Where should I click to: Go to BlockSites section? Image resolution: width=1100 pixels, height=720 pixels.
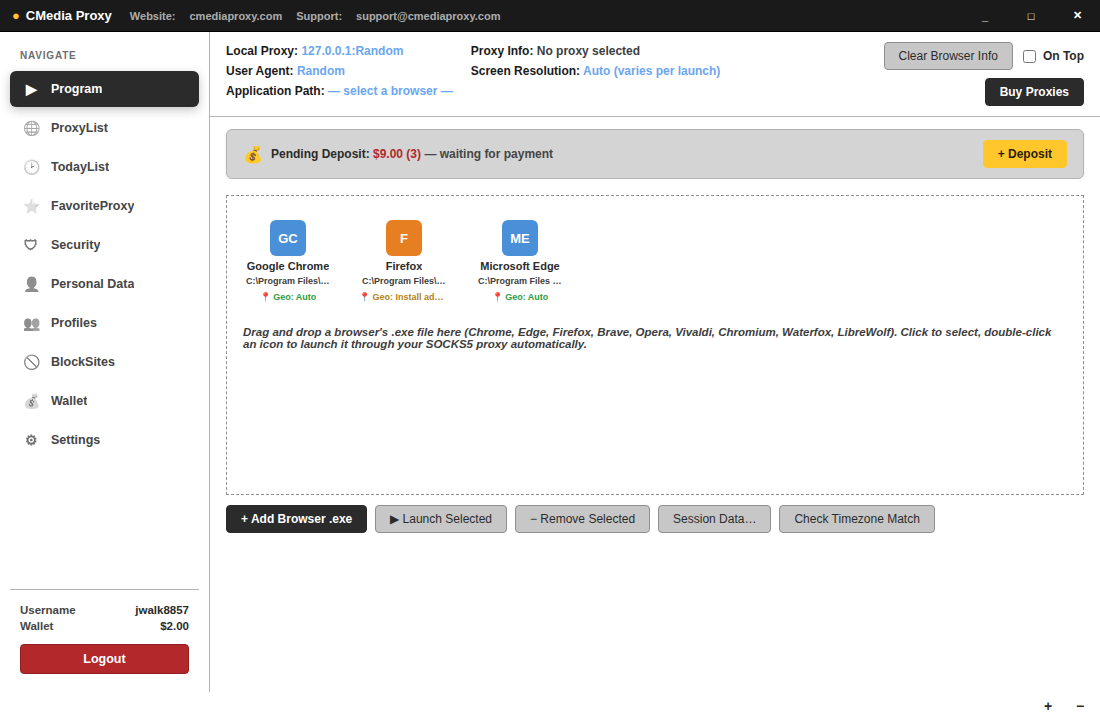(x=83, y=362)
